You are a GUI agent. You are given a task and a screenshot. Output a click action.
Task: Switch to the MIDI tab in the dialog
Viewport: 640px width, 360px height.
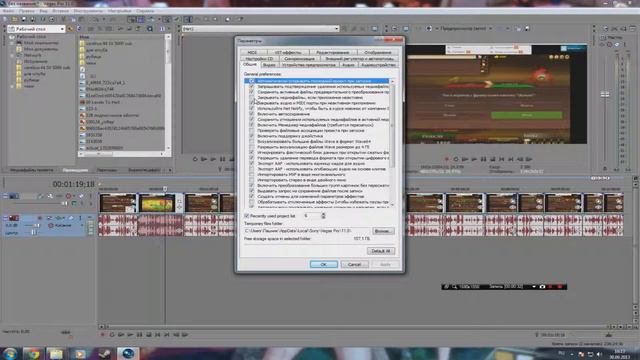click(x=253, y=52)
